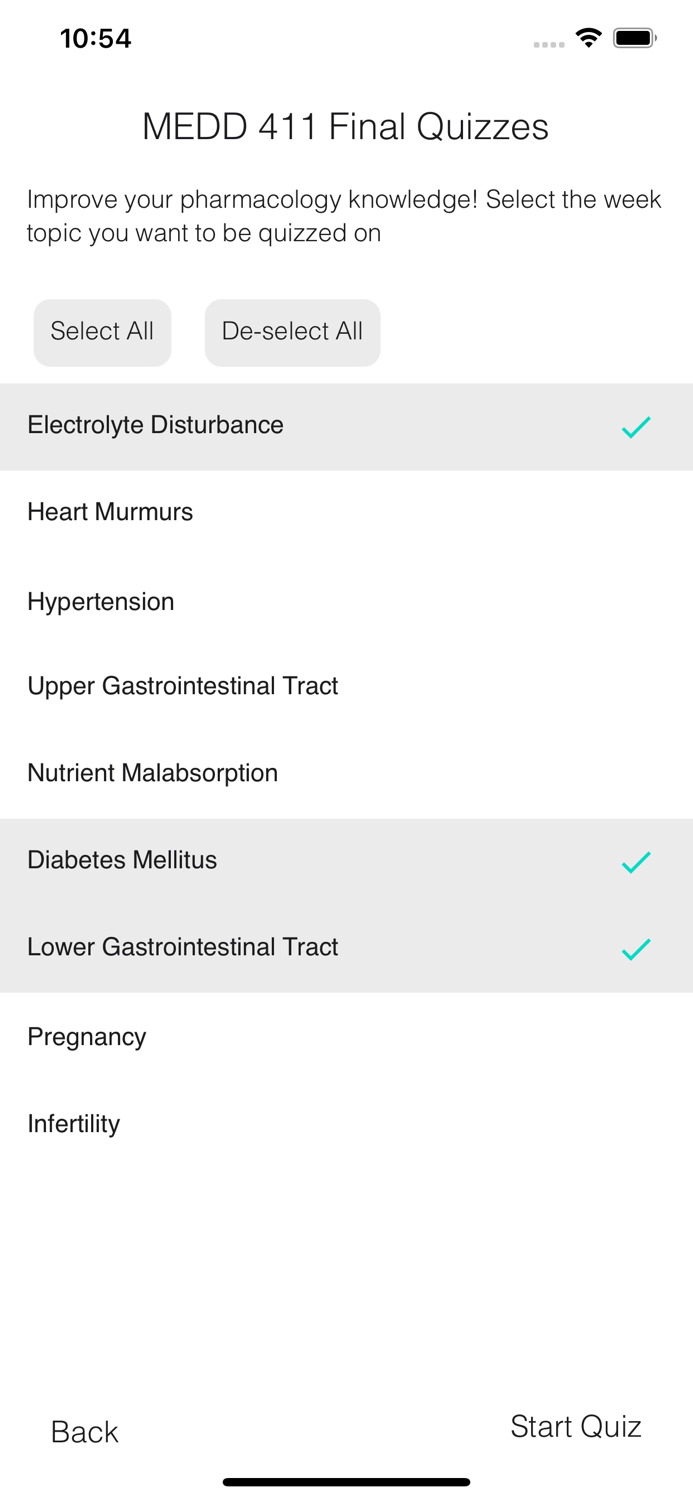Tap the Select All button
Screen dimensions: 693x1500
[102, 332]
